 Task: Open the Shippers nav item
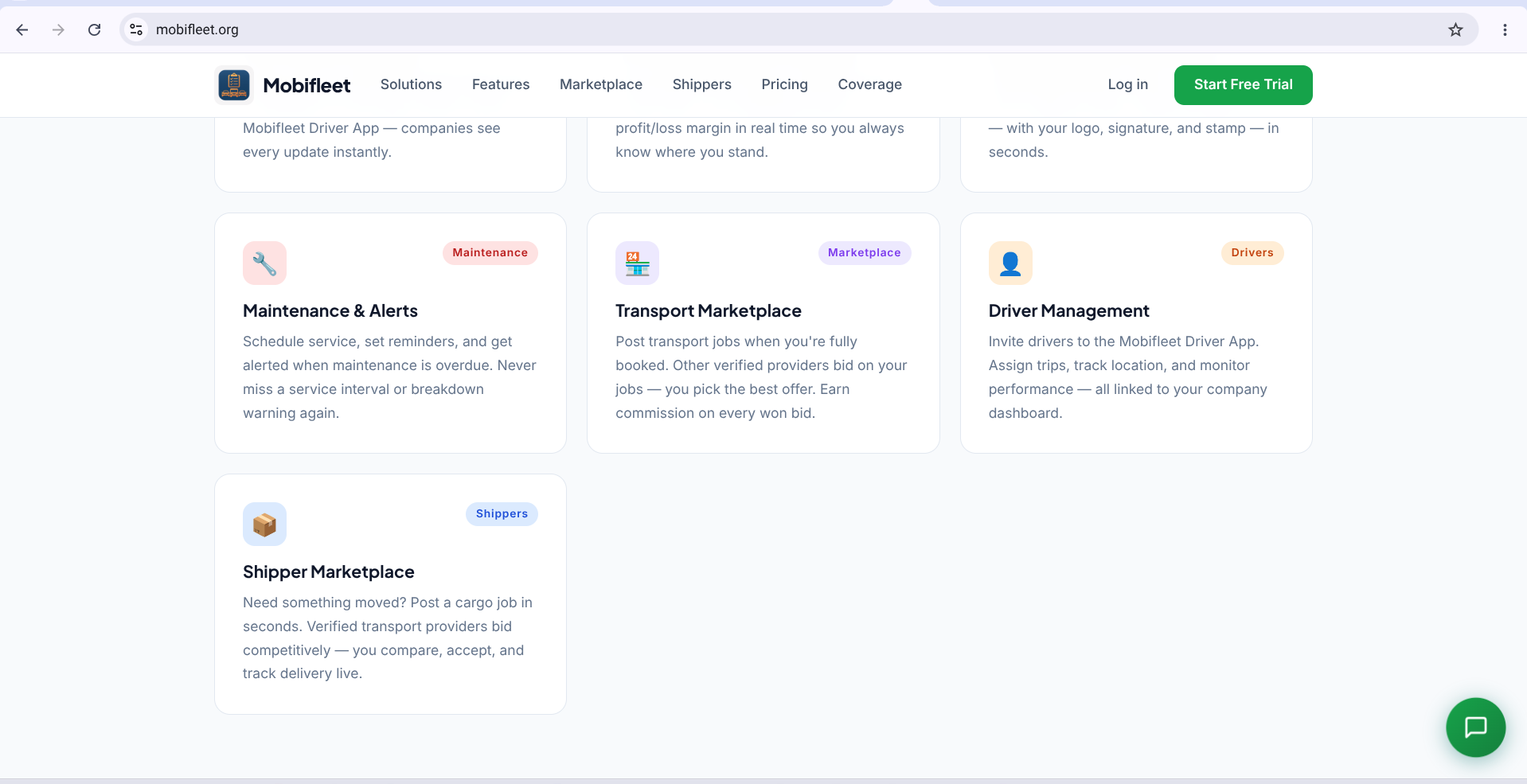pyautogui.click(x=701, y=84)
